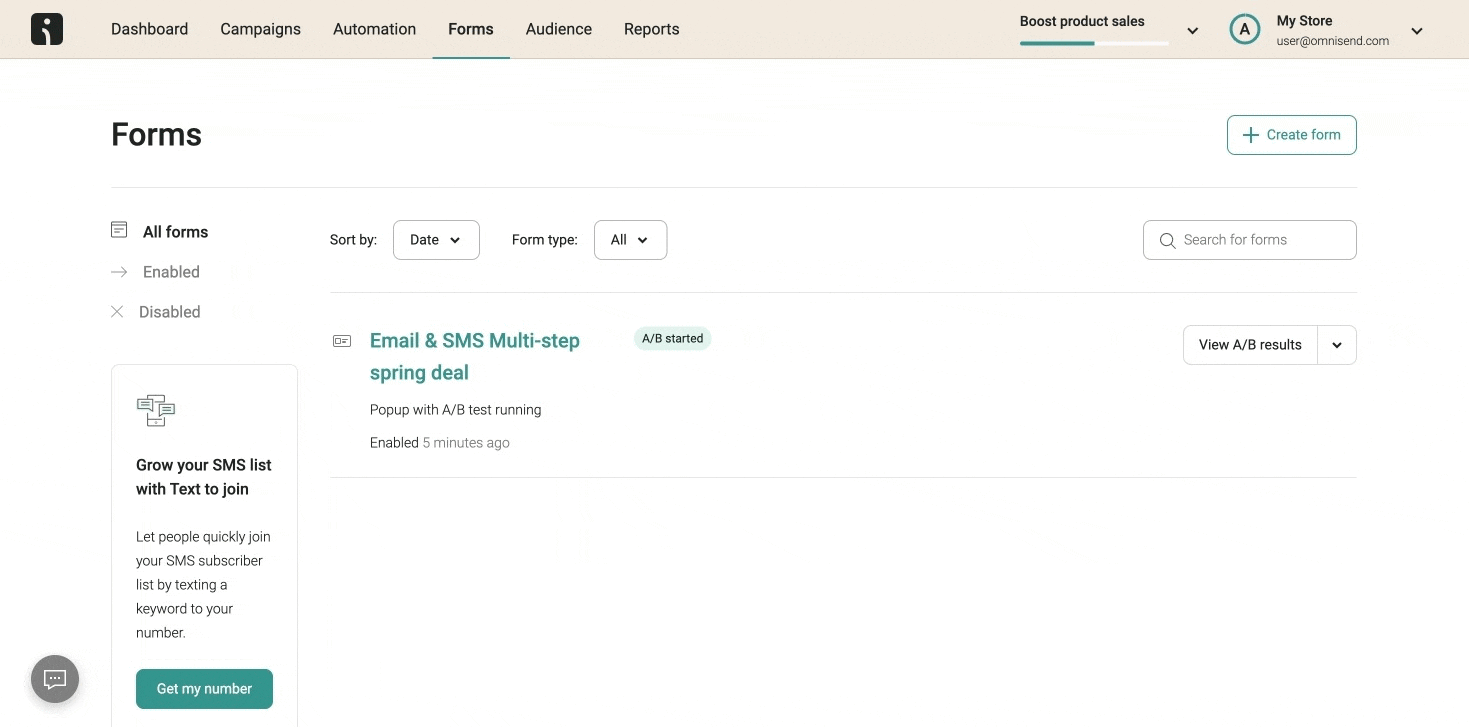
Task: Click the Boost product sales label
Action: (x=1082, y=21)
